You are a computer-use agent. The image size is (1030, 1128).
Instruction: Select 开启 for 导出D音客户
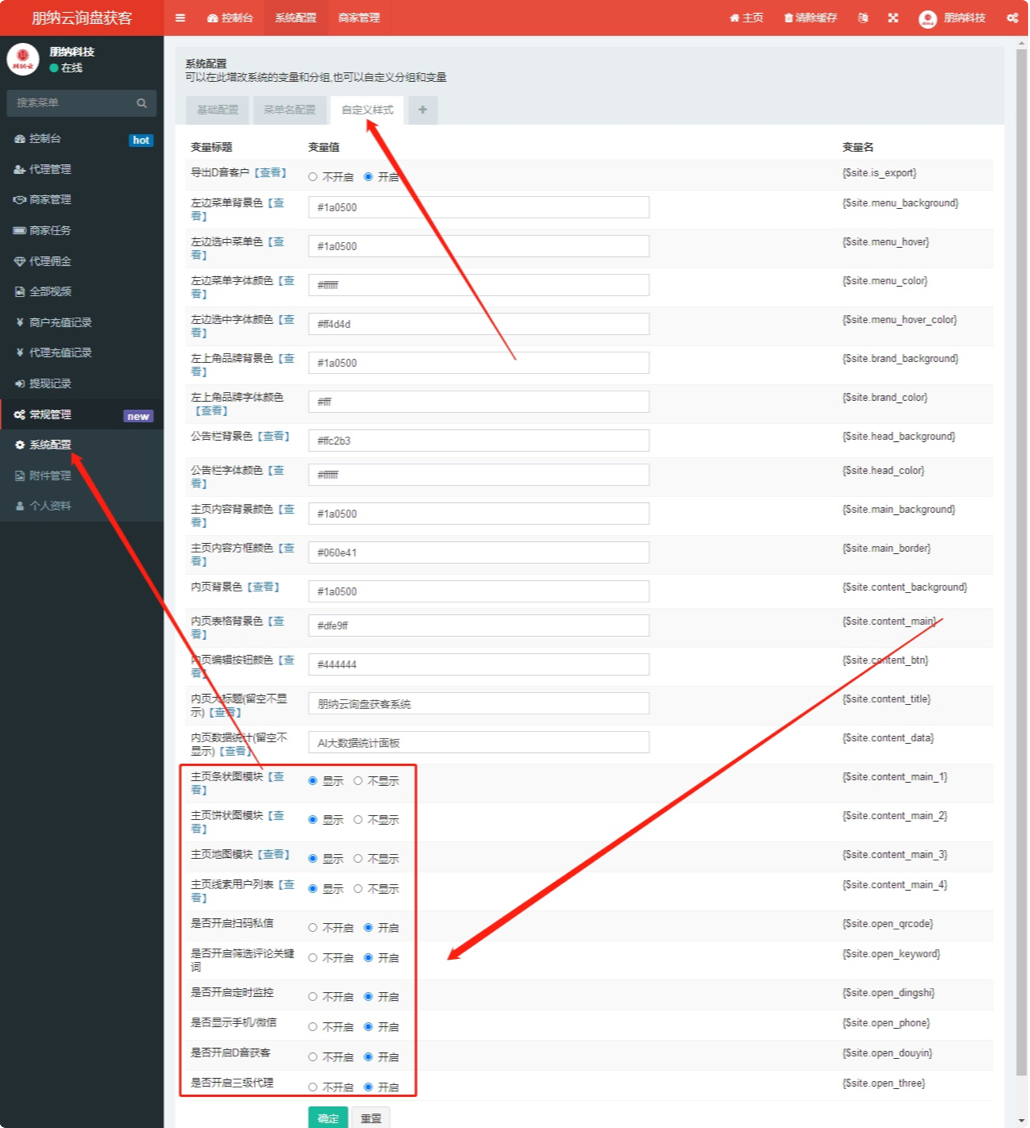pyautogui.click(x=368, y=177)
